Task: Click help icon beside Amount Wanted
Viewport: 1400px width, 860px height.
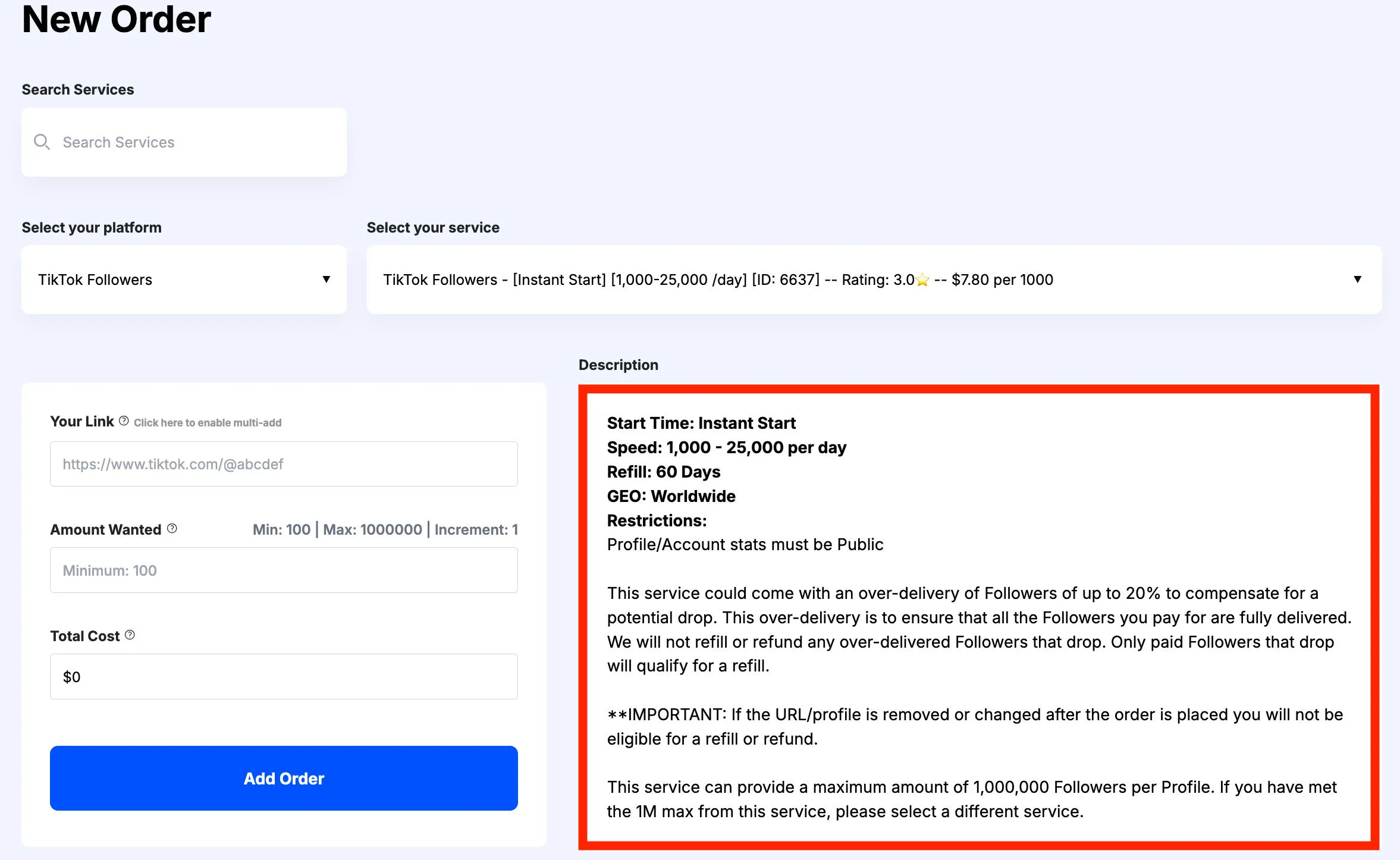Action: click(x=172, y=528)
